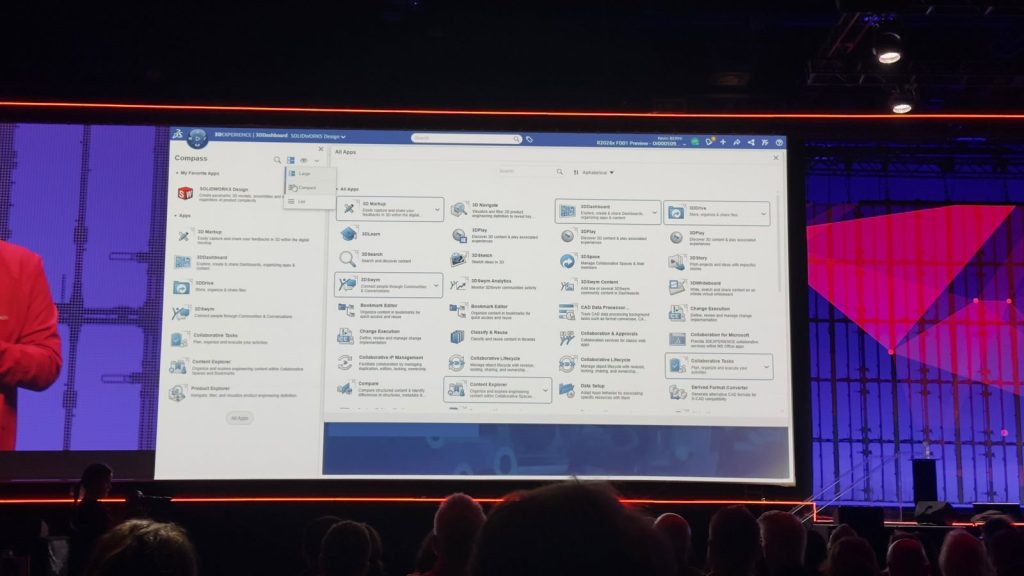Open the 3DSearch magnifier app

pyautogui.click(x=348, y=259)
